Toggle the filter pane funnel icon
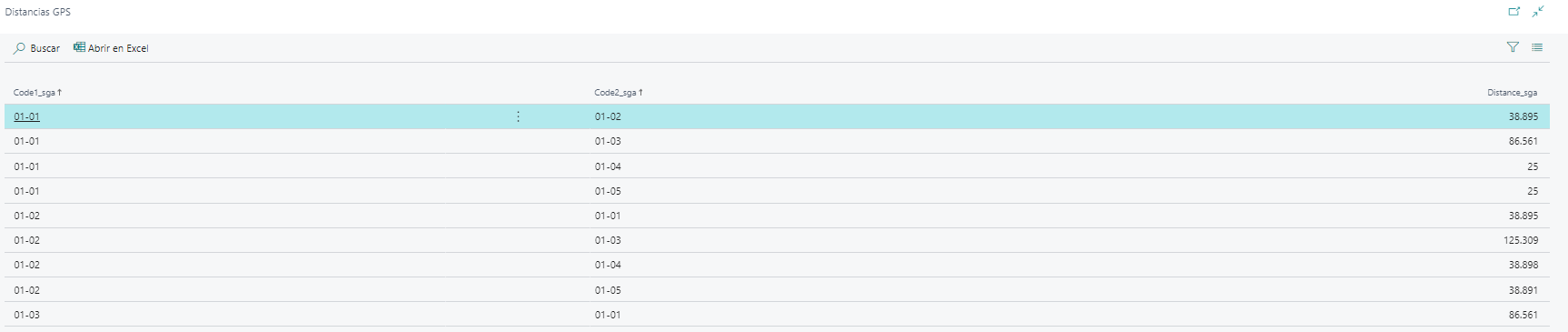The image size is (1568, 332). [1513, 47]
